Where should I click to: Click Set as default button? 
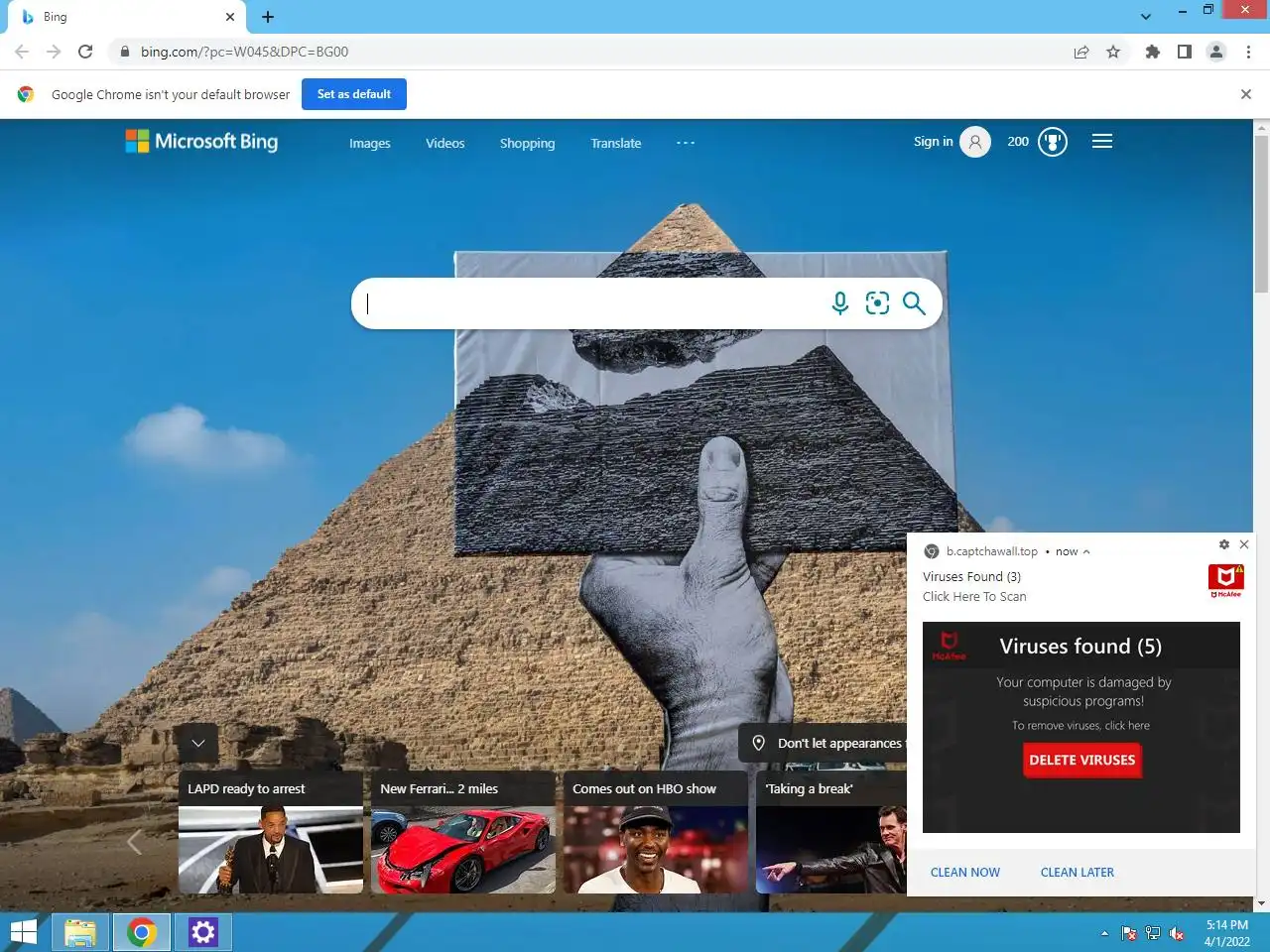tap(354, 94)
